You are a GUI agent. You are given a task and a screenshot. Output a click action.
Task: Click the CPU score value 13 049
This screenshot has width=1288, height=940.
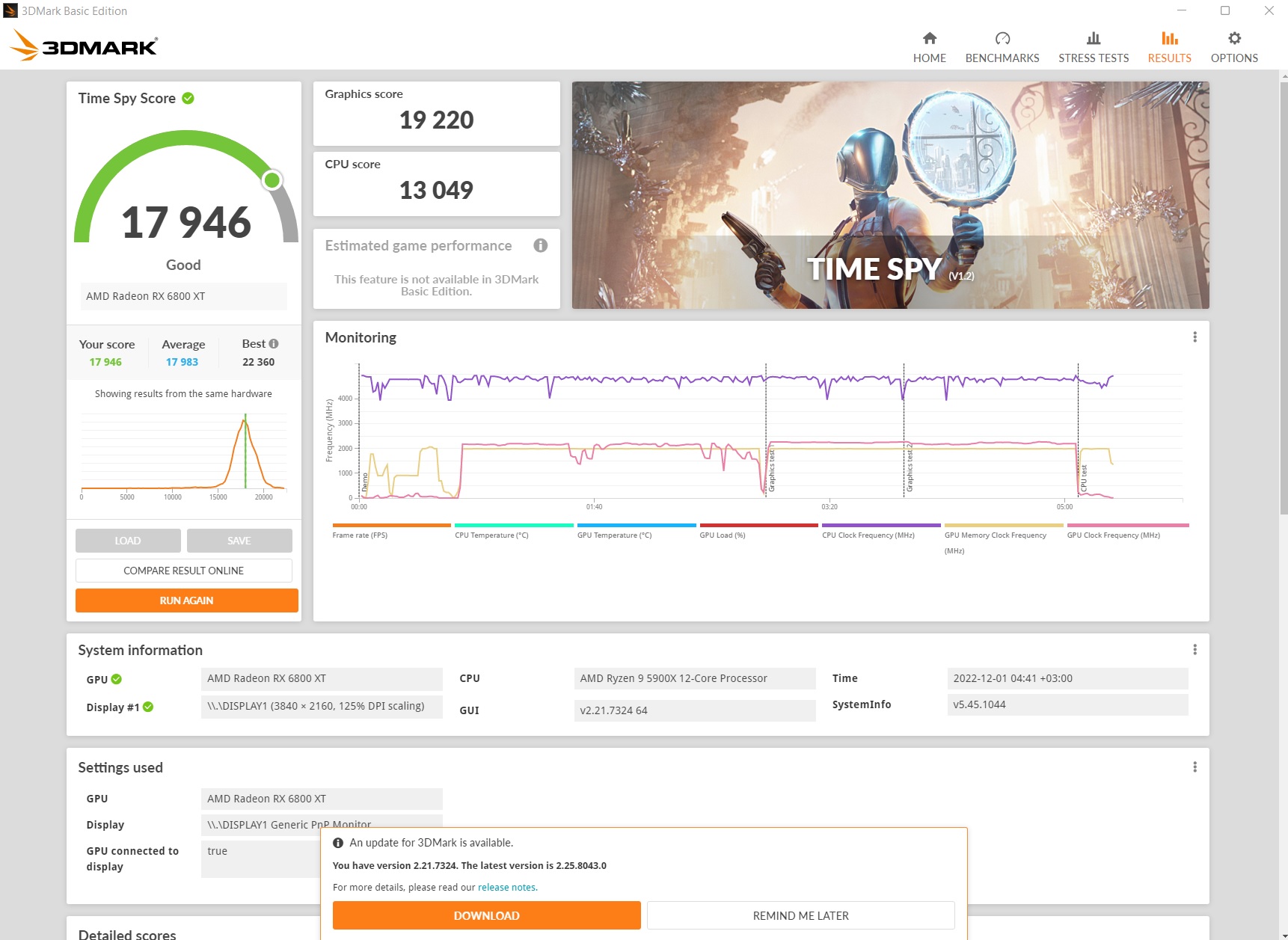(436, 190)
